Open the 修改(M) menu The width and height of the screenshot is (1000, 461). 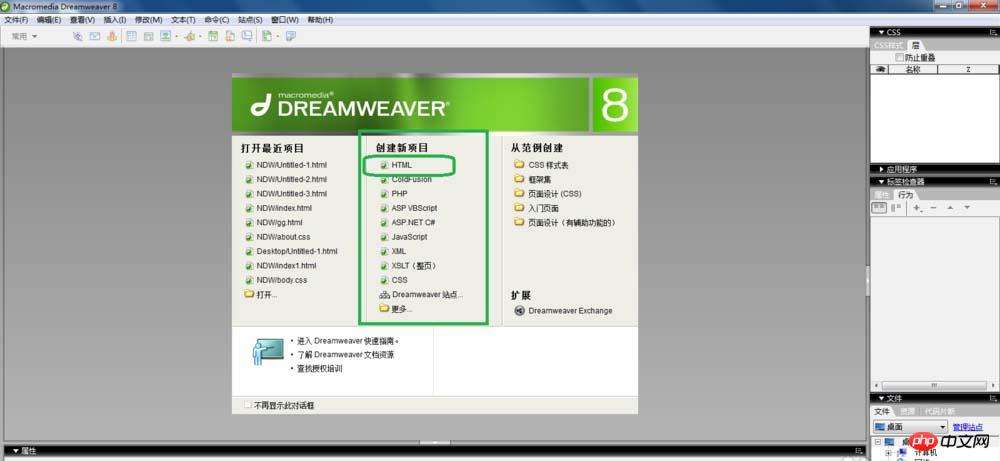(x=148, y=20)
